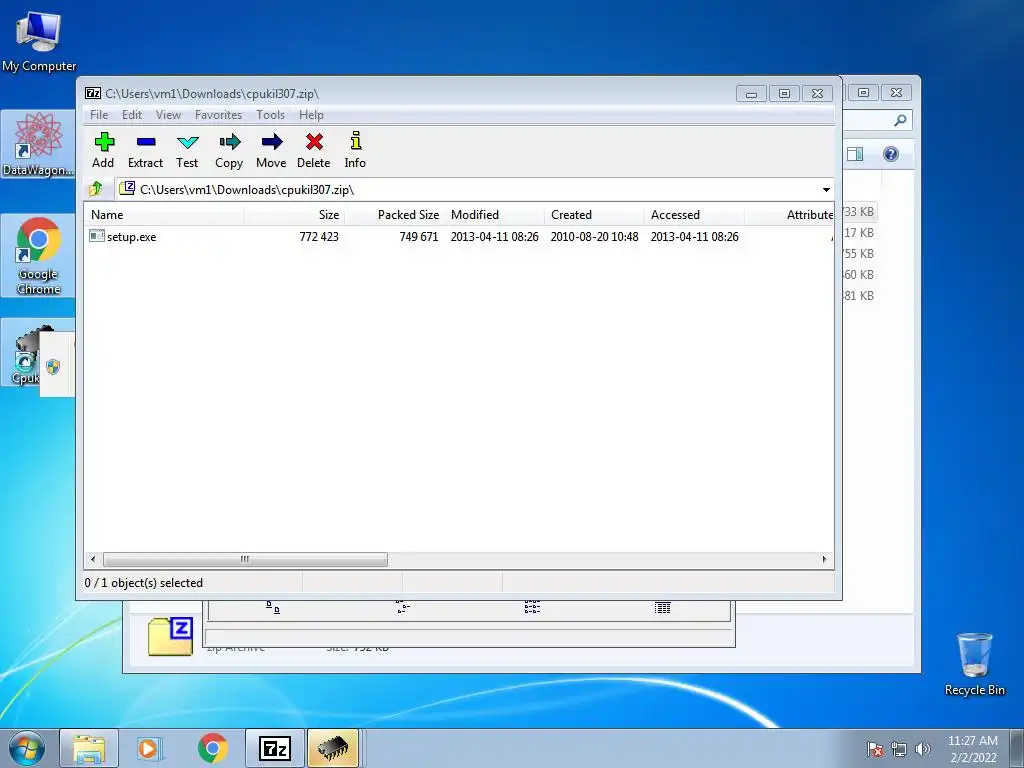Screen dimensions: 1024x768
Task: Open the Tools menu
Action: point(270,115)
